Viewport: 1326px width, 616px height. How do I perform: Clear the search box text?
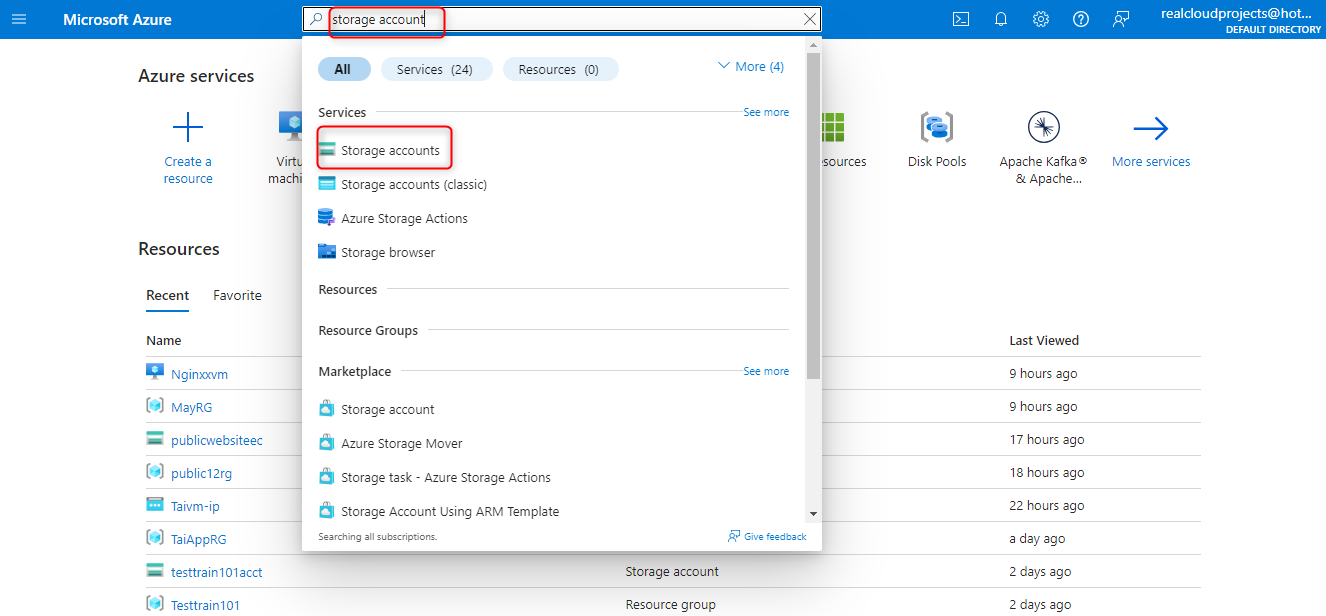click(x=810, y=19)
